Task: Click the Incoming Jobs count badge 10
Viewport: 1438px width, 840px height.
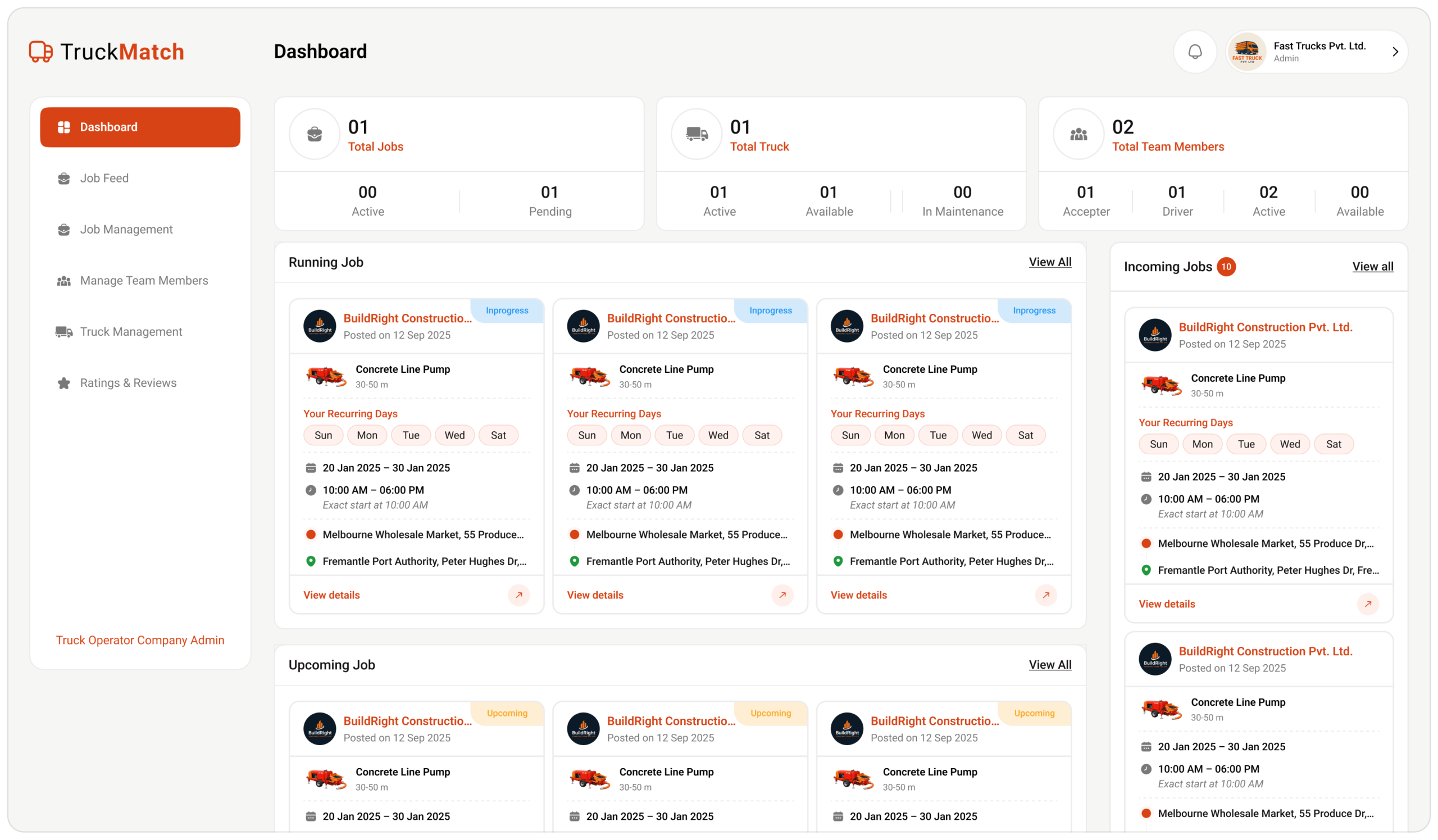Action: pyautogui.click(x=1226, y=267)
